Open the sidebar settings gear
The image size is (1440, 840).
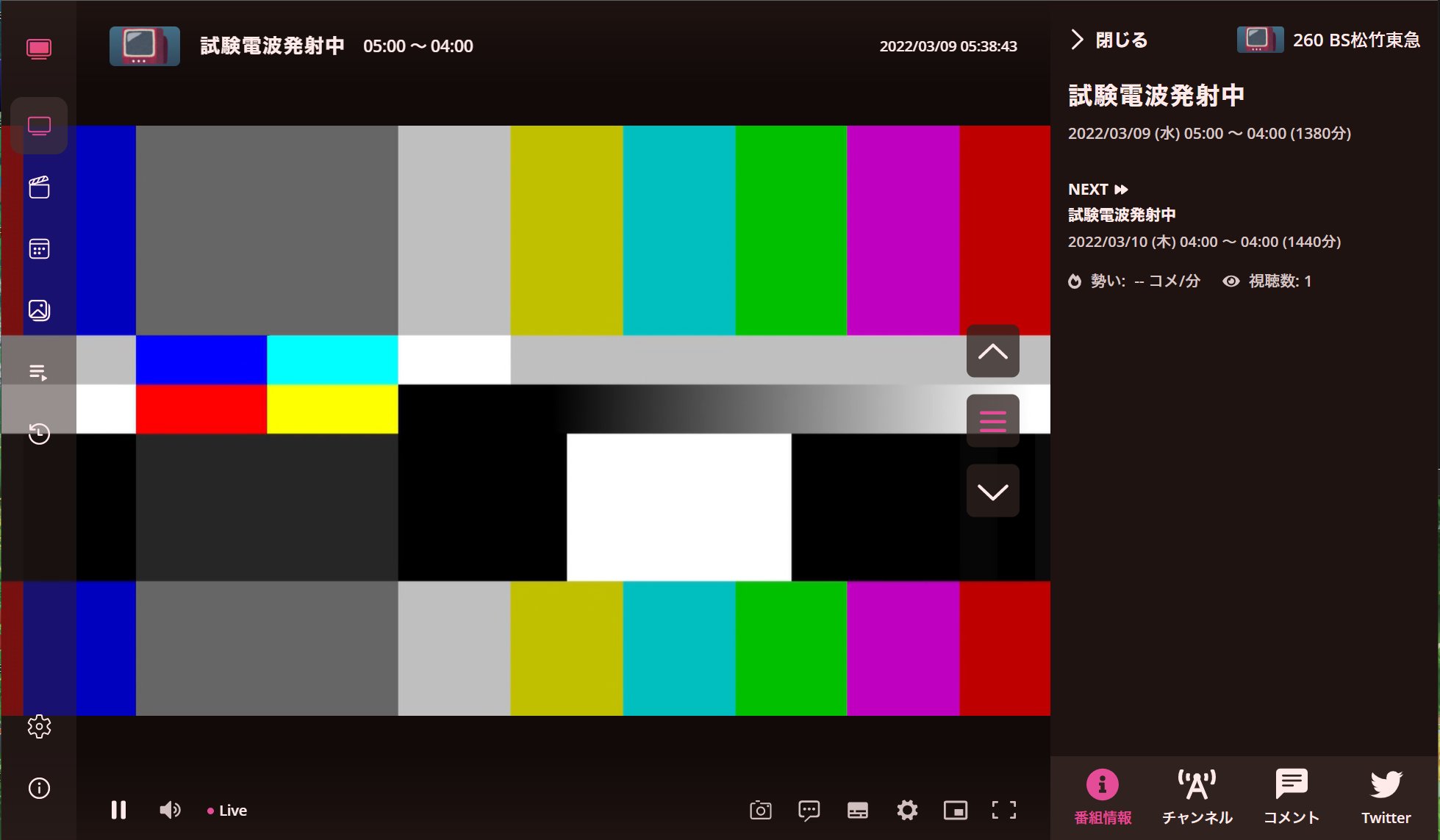(x=39, y=726)
